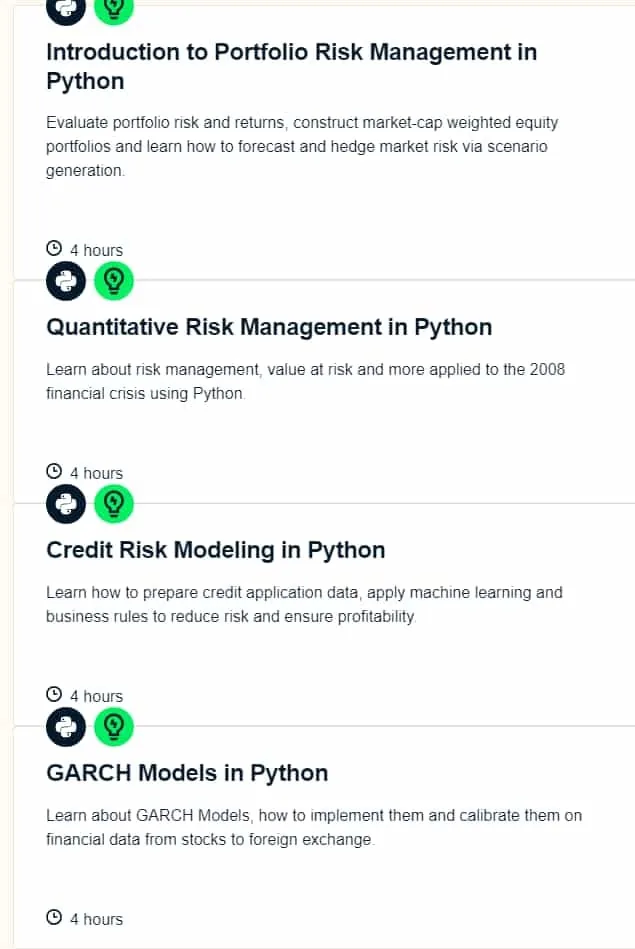Click the 2008 financial crisis description text
The height and width of the screenshot is (949, 635).
305,381
